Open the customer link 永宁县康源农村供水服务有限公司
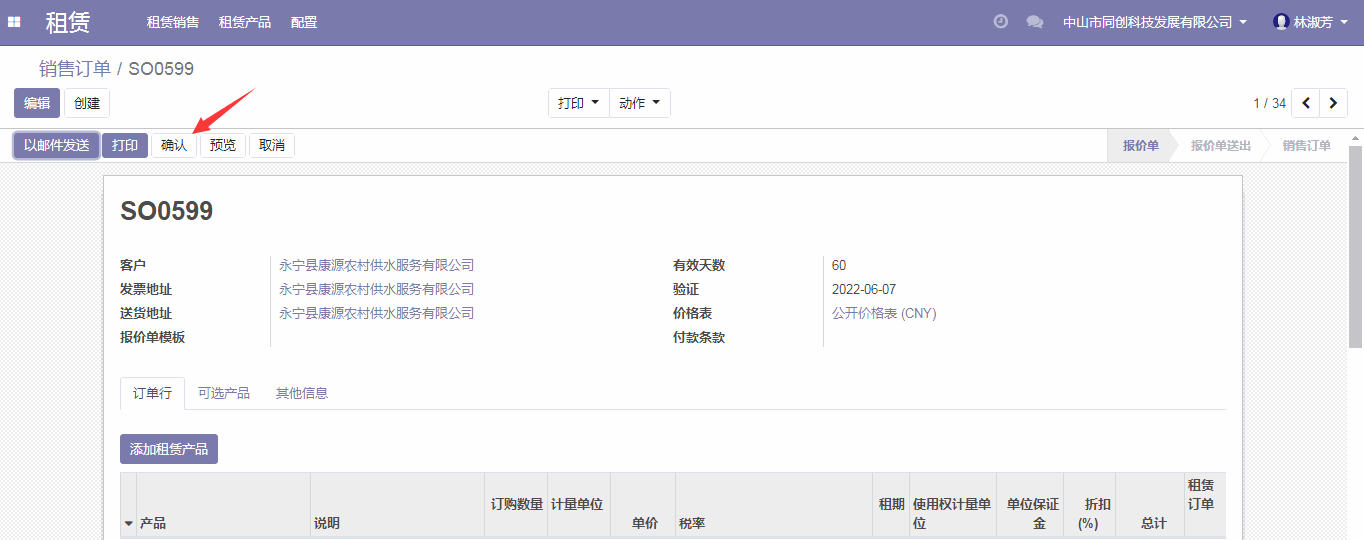1364x540 pixels. pyautogui.click(x=376, y=265)
